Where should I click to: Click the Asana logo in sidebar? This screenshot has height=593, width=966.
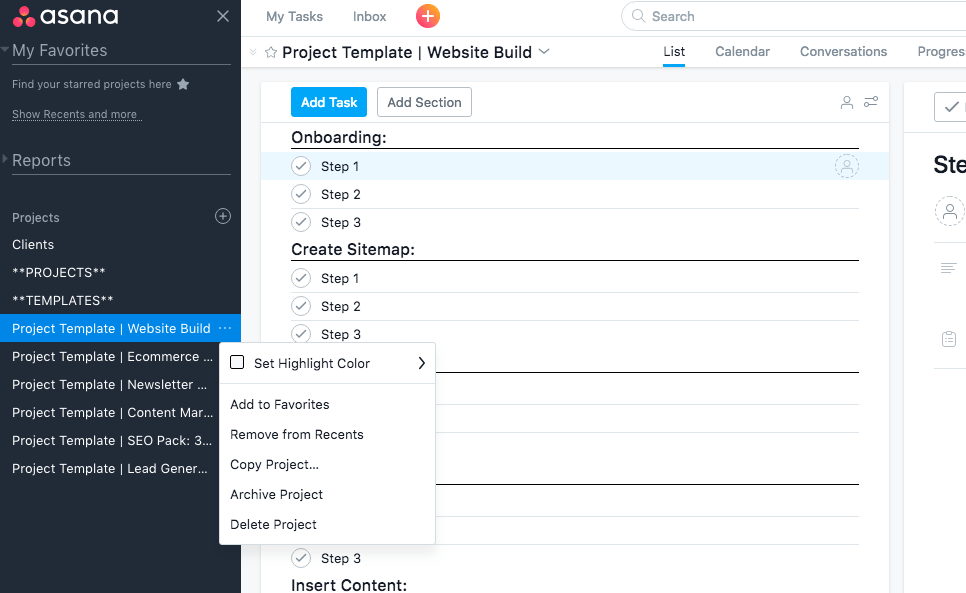[66, 16]
